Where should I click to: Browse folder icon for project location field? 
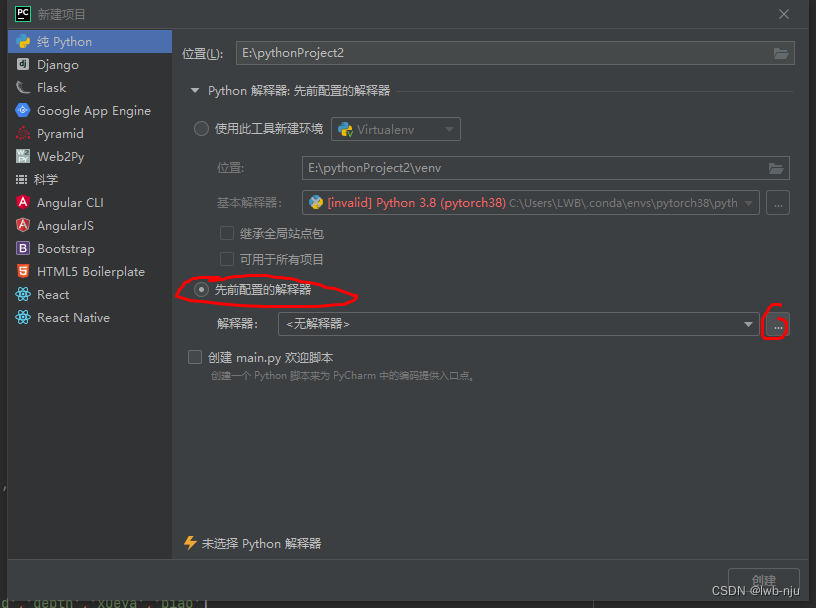pos(781,53)
